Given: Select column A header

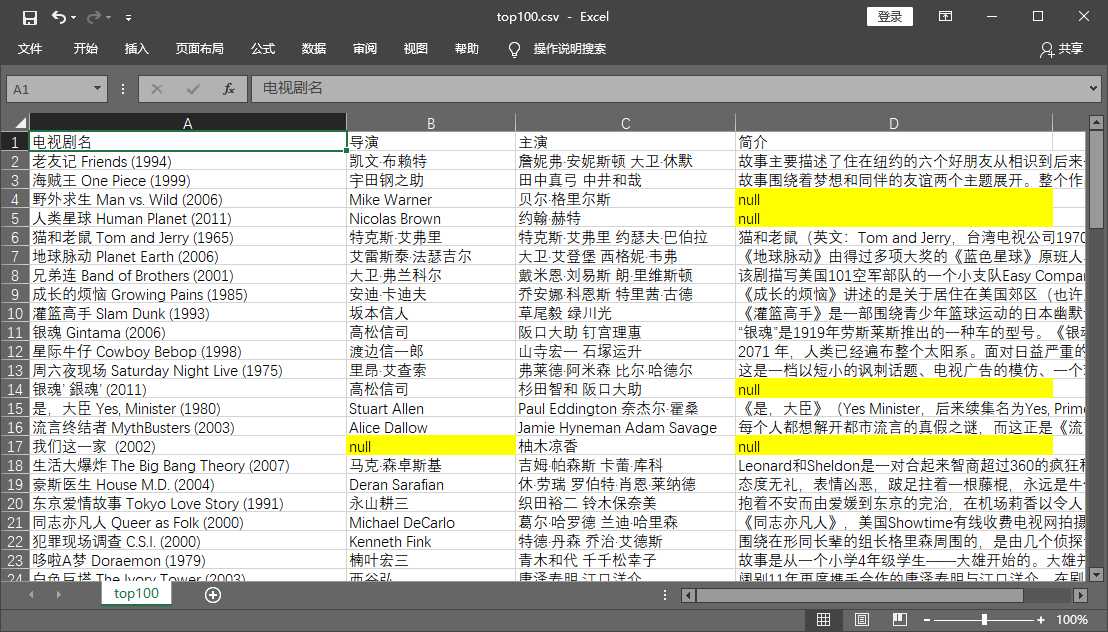Looking at the screenshot, I should pos(187,123).
